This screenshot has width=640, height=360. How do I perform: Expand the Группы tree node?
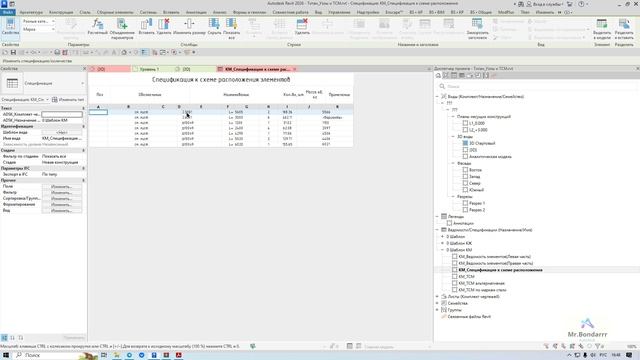pyautogui.click(x=437, y=310)
